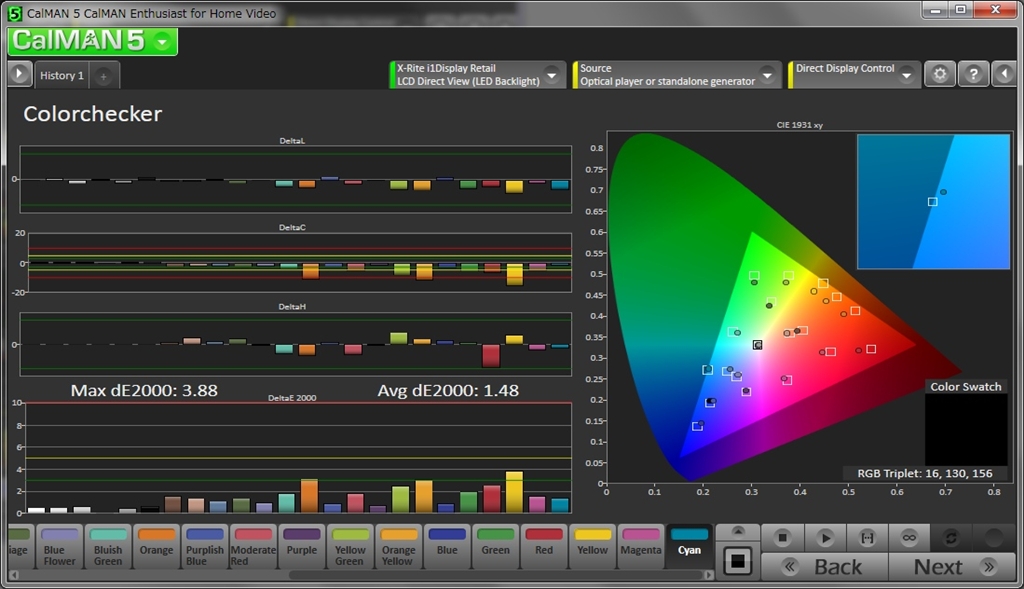Click the DeltaL chart title
This screenshot has height=589, width=1024.
pyautogui.click(x=292, y=140)
